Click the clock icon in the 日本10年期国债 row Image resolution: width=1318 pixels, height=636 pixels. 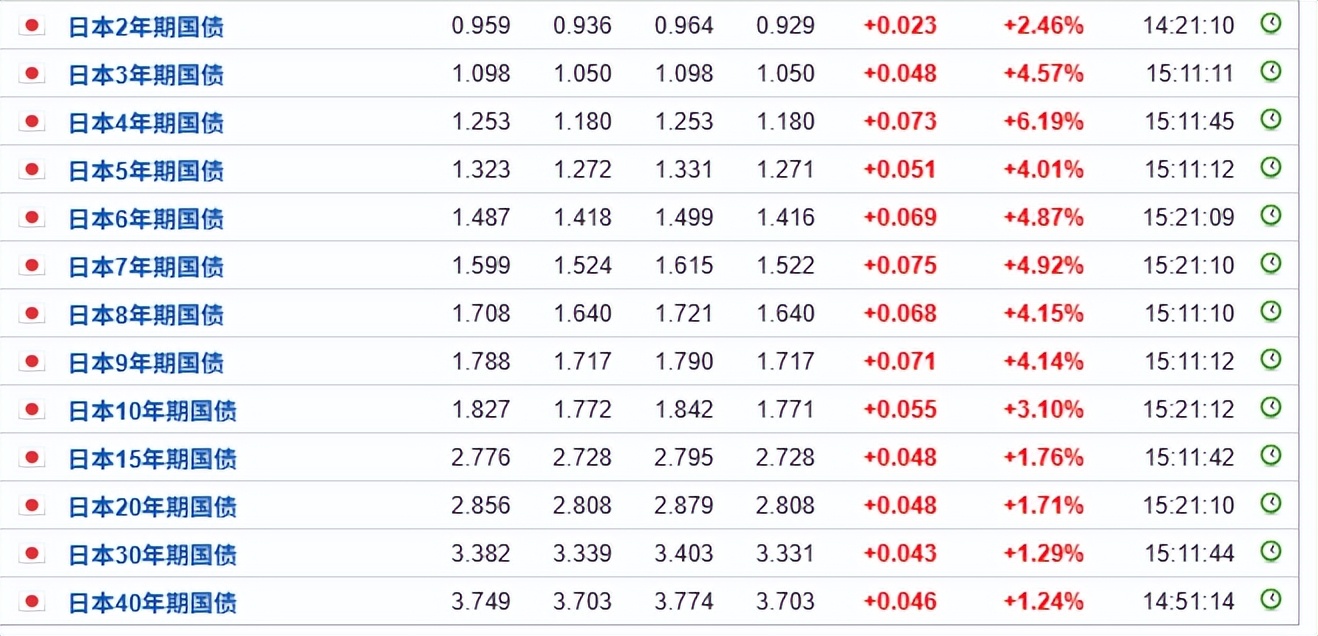(x=1270, y=407)
